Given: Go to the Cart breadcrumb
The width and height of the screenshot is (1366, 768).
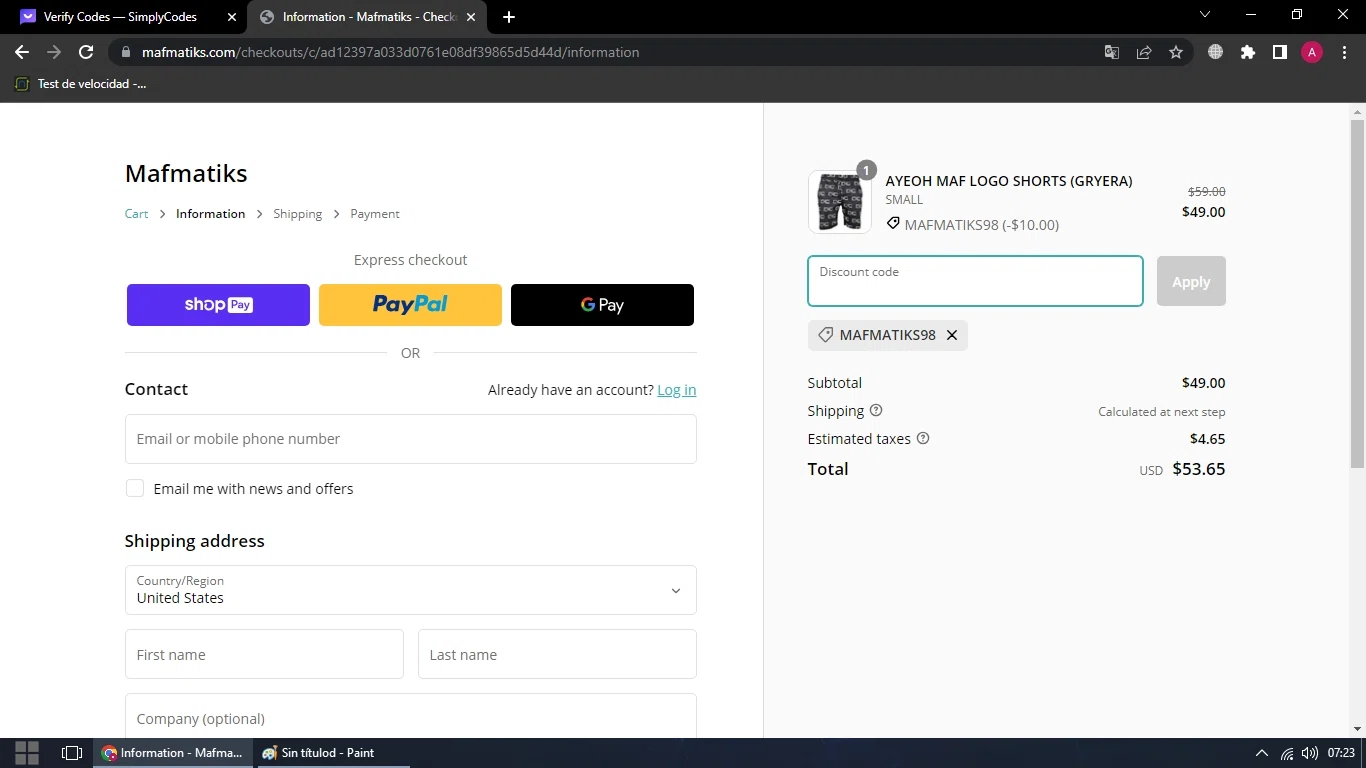Looking at the screenshot, I should tap(136, 214).
